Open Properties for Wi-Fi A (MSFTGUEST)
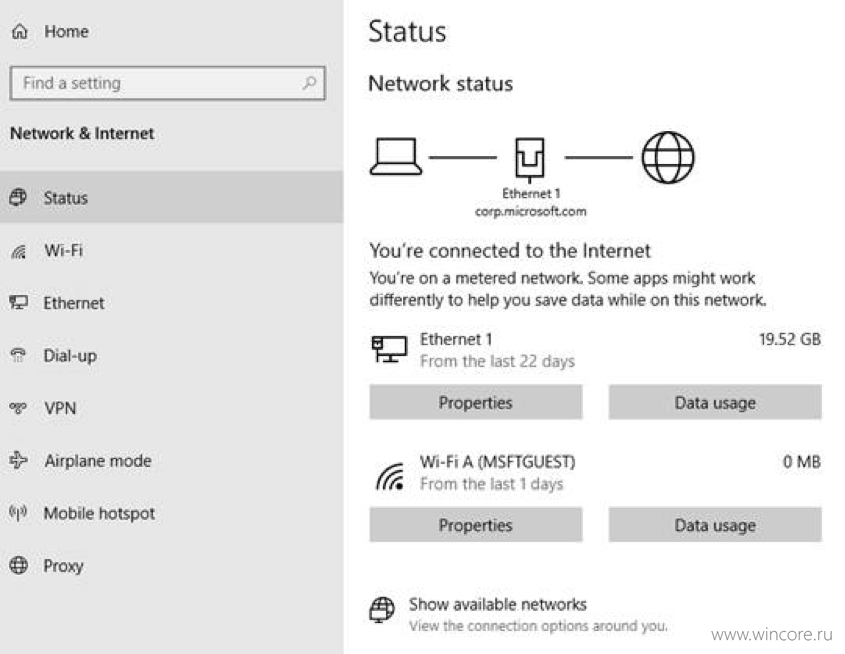Screen dimensions: 845x654 point(475,525)
